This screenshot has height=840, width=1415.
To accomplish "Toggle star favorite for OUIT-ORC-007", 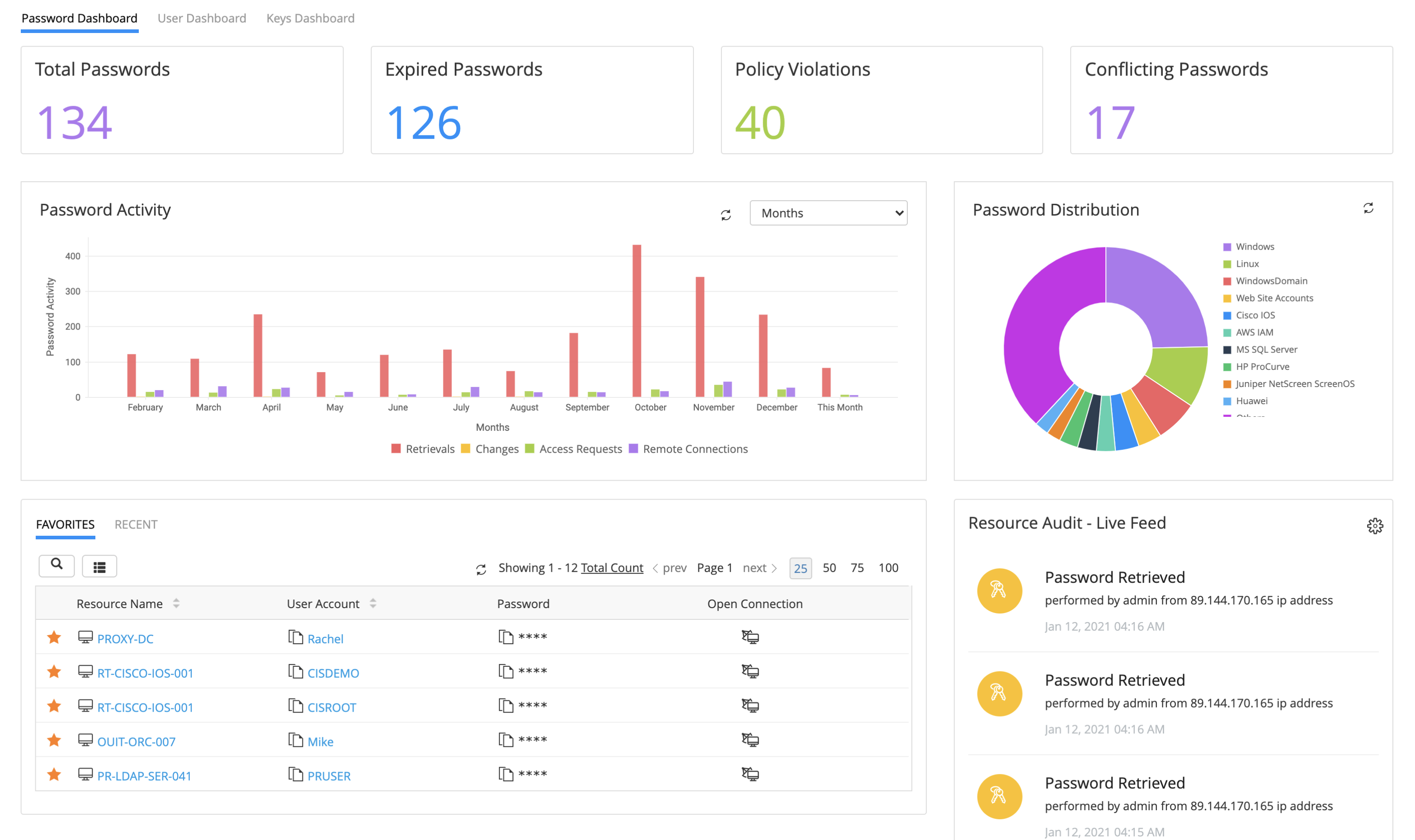I will (54, 741).
